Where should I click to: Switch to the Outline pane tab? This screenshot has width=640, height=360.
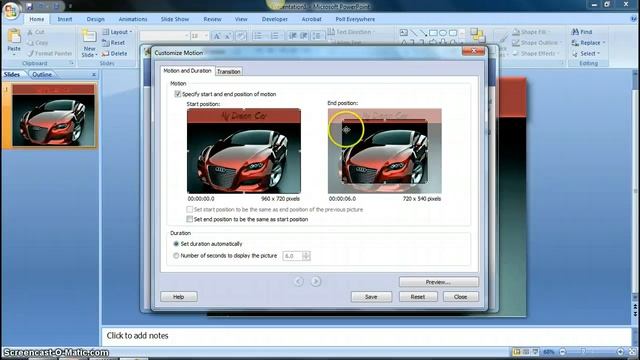point(42,75)
